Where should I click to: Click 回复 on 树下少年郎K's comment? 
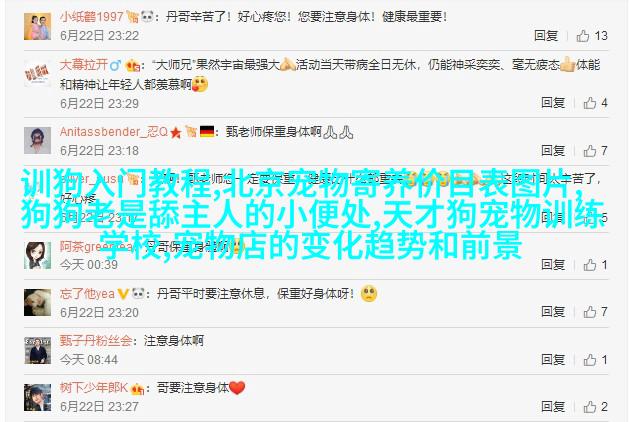click(x=553, y=406)
